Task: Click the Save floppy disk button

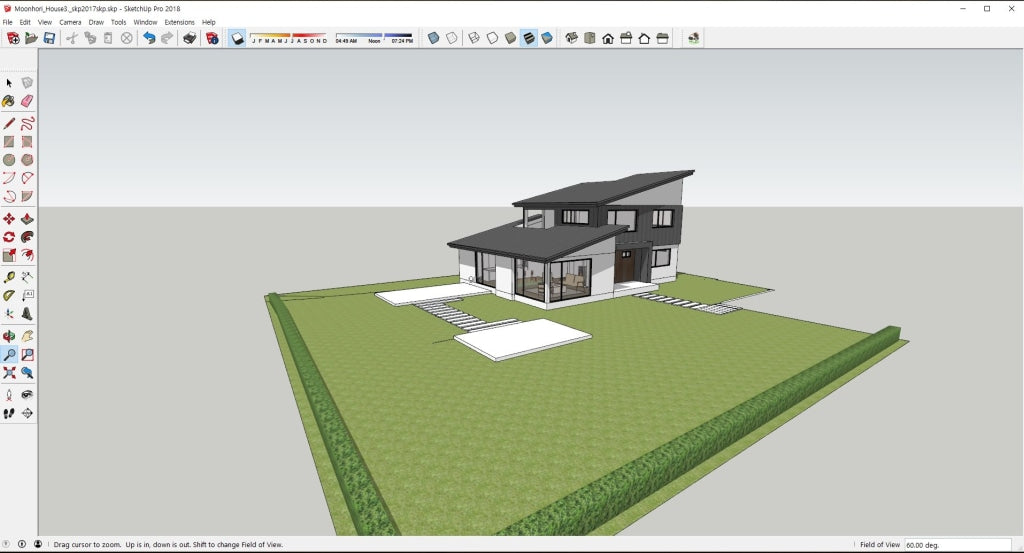Action: tap(49, 39)
